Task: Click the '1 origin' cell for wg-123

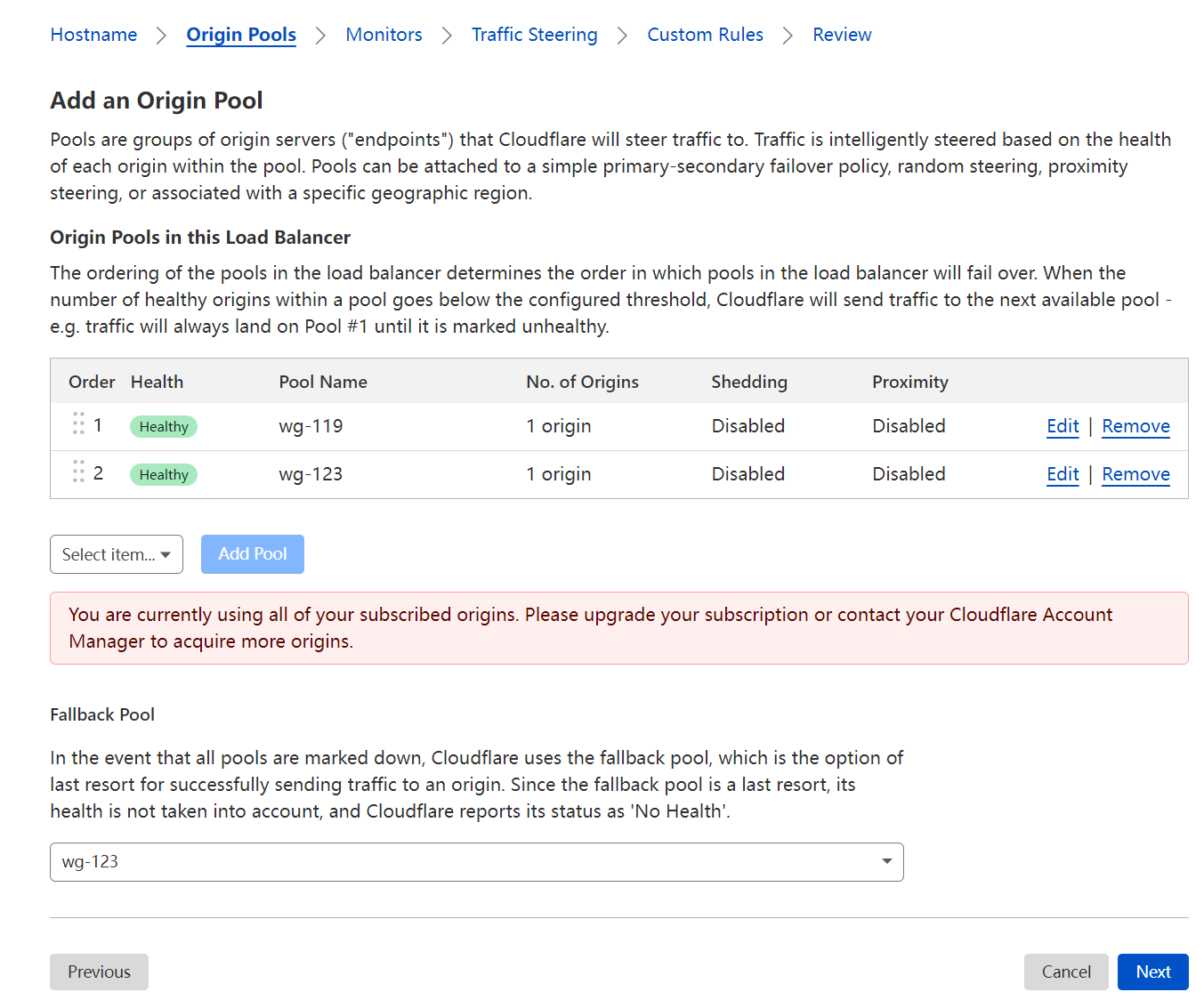Action: coord(559,474)
